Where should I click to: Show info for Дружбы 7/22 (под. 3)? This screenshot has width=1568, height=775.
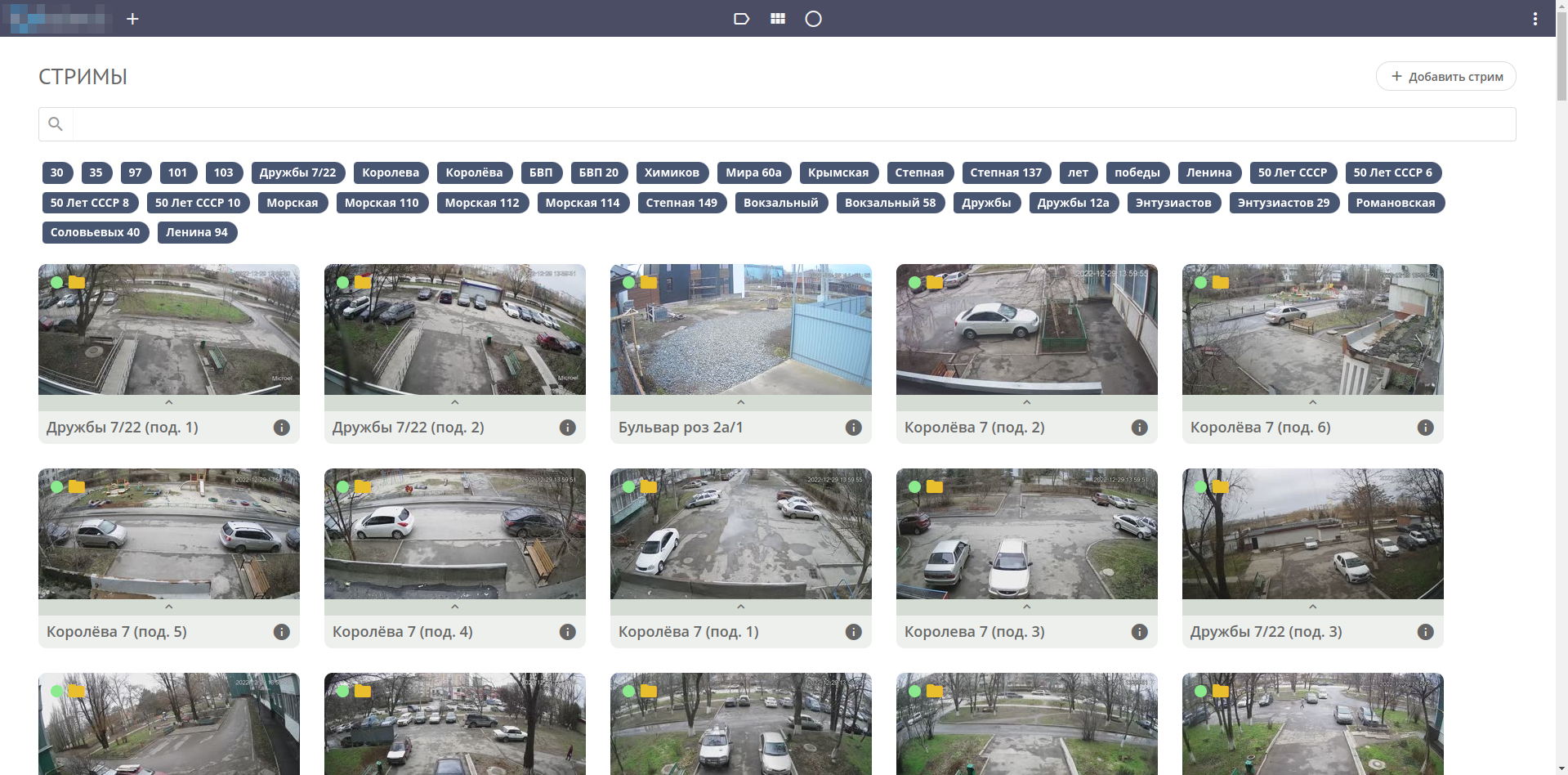tap(1426, 632)
